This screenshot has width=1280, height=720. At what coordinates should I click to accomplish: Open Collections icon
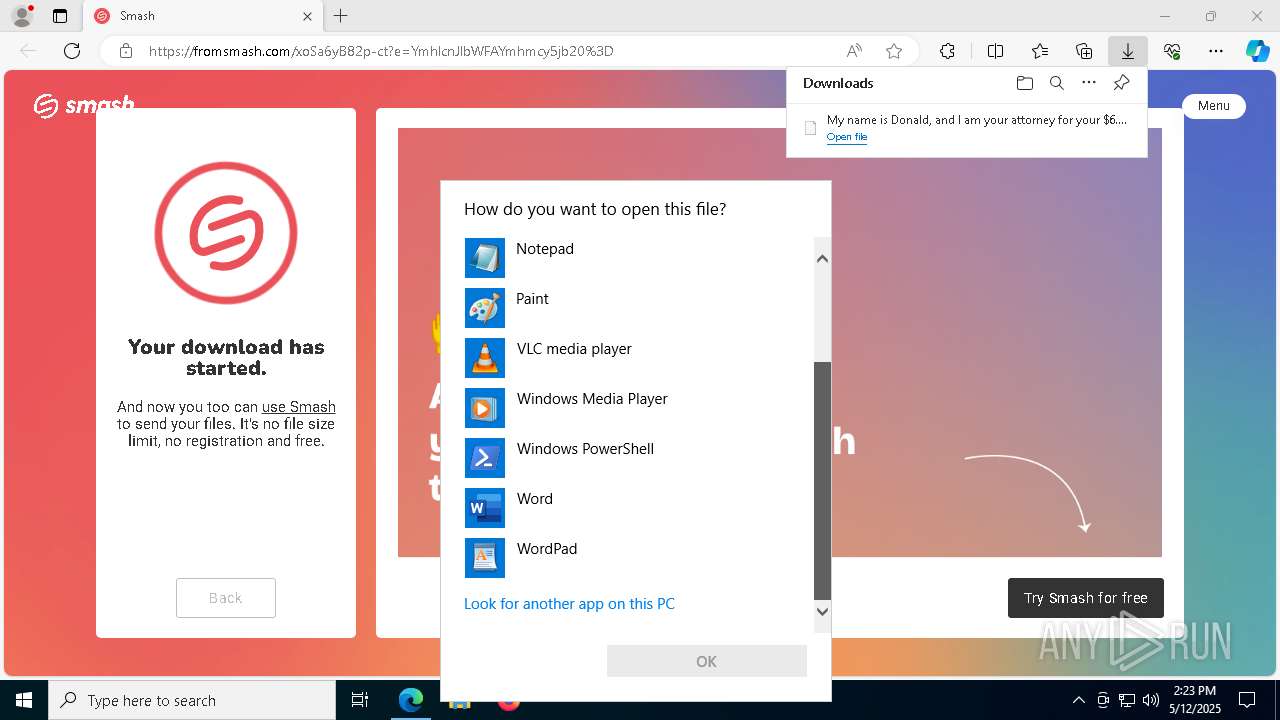[1084, 51]
